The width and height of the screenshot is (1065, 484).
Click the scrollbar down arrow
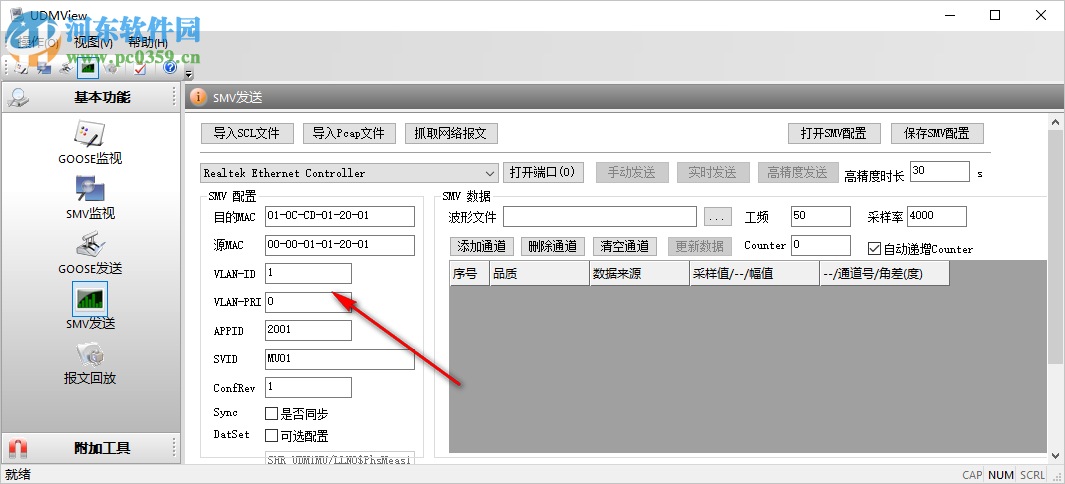[1056, 454]
